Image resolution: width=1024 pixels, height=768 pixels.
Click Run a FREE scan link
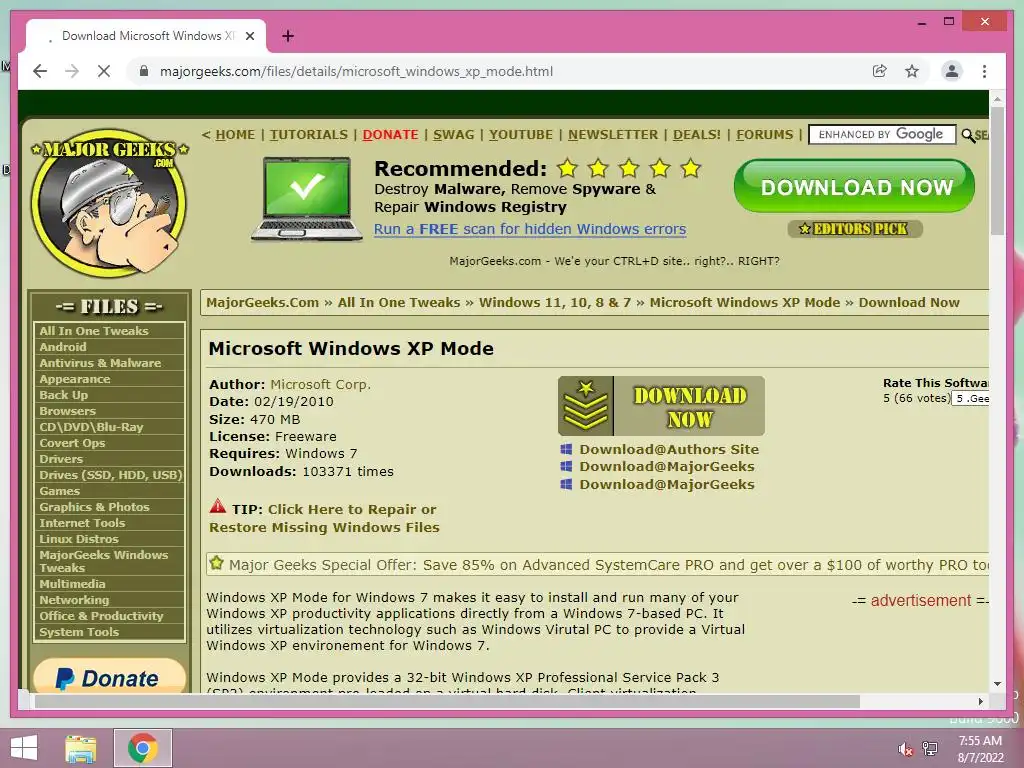pyautogui.click(x=530, y=229)
